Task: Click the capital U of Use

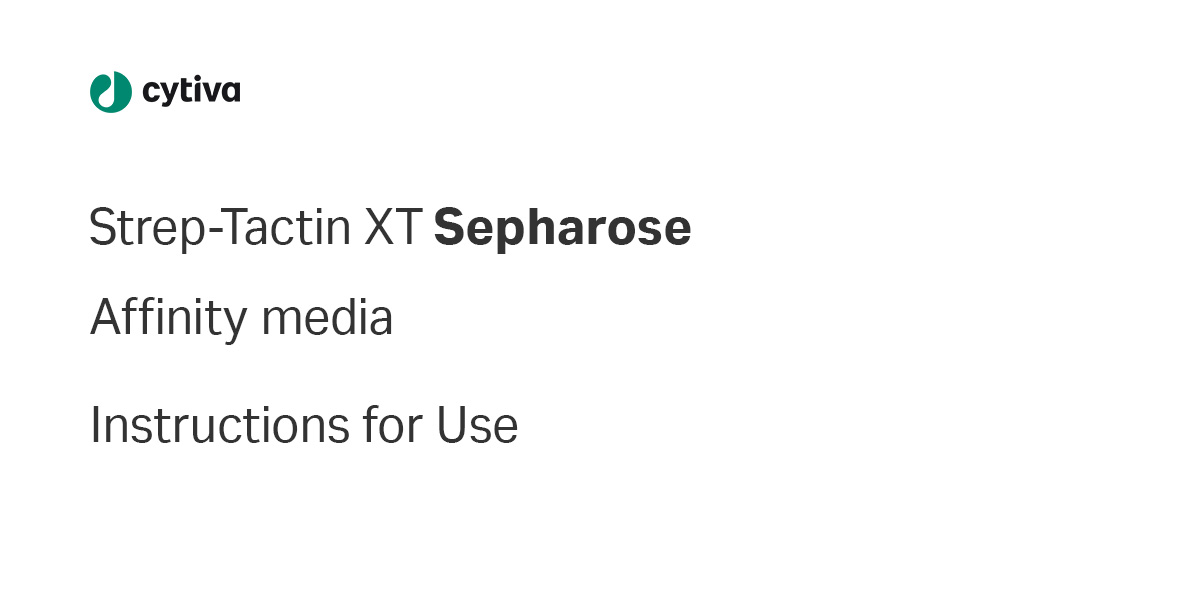Action: click(x=453, y=425)
